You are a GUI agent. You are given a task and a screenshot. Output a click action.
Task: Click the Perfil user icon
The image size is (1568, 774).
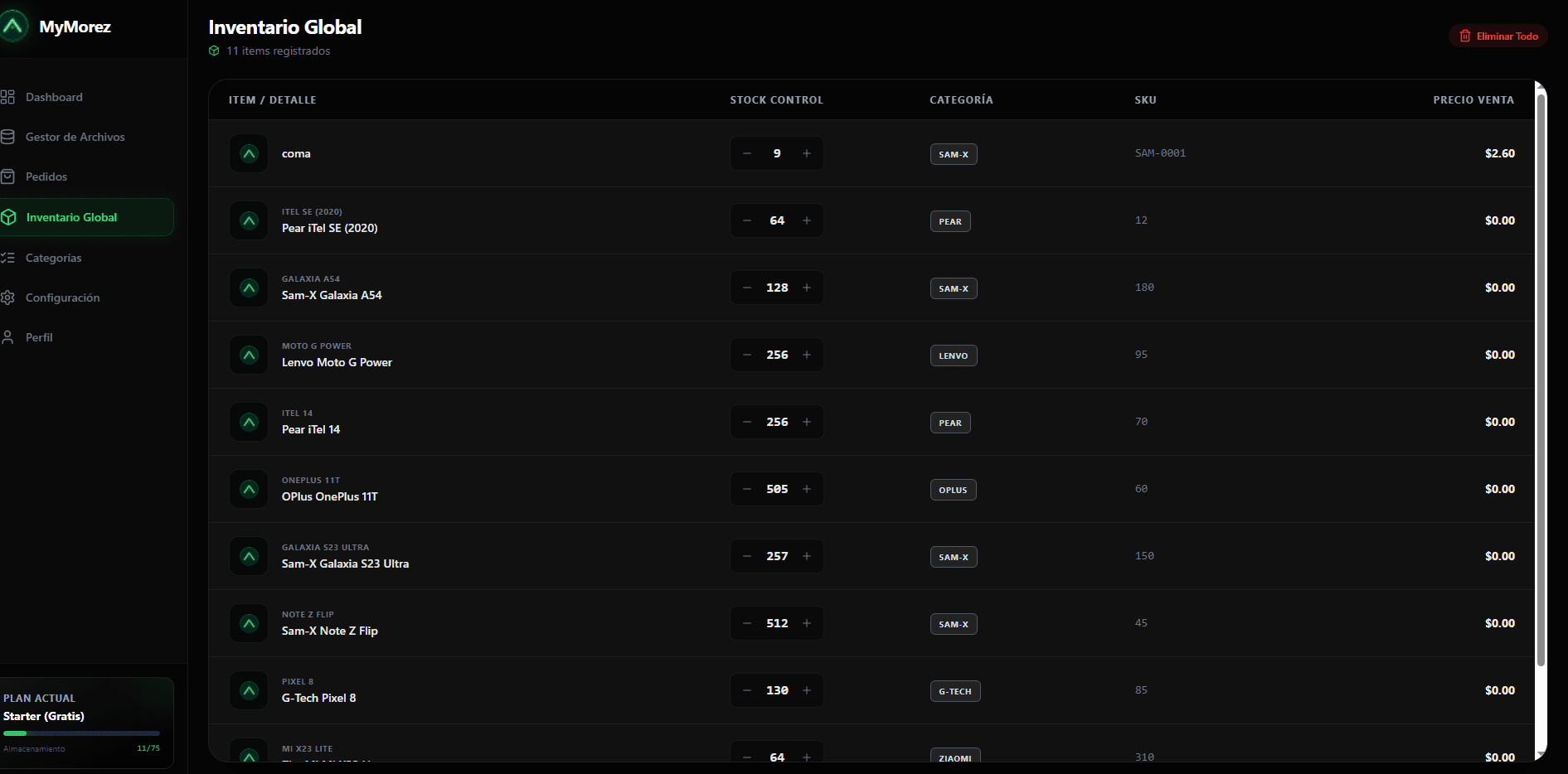click(9, 337)
